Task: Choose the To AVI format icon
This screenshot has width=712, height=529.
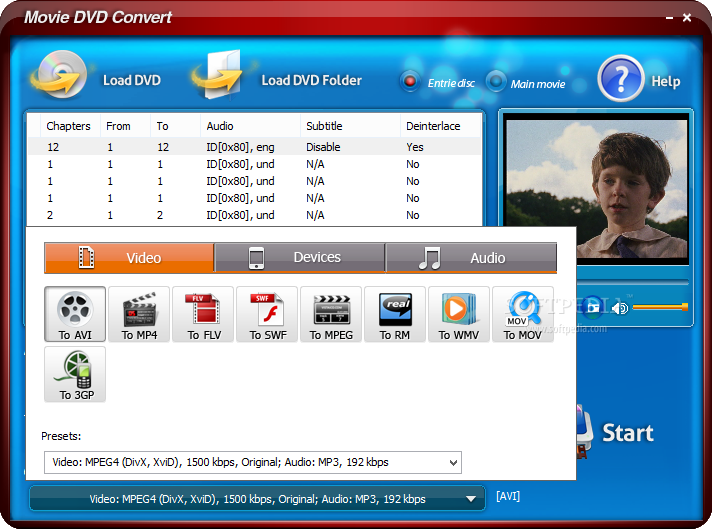Action: pos(75,314)
